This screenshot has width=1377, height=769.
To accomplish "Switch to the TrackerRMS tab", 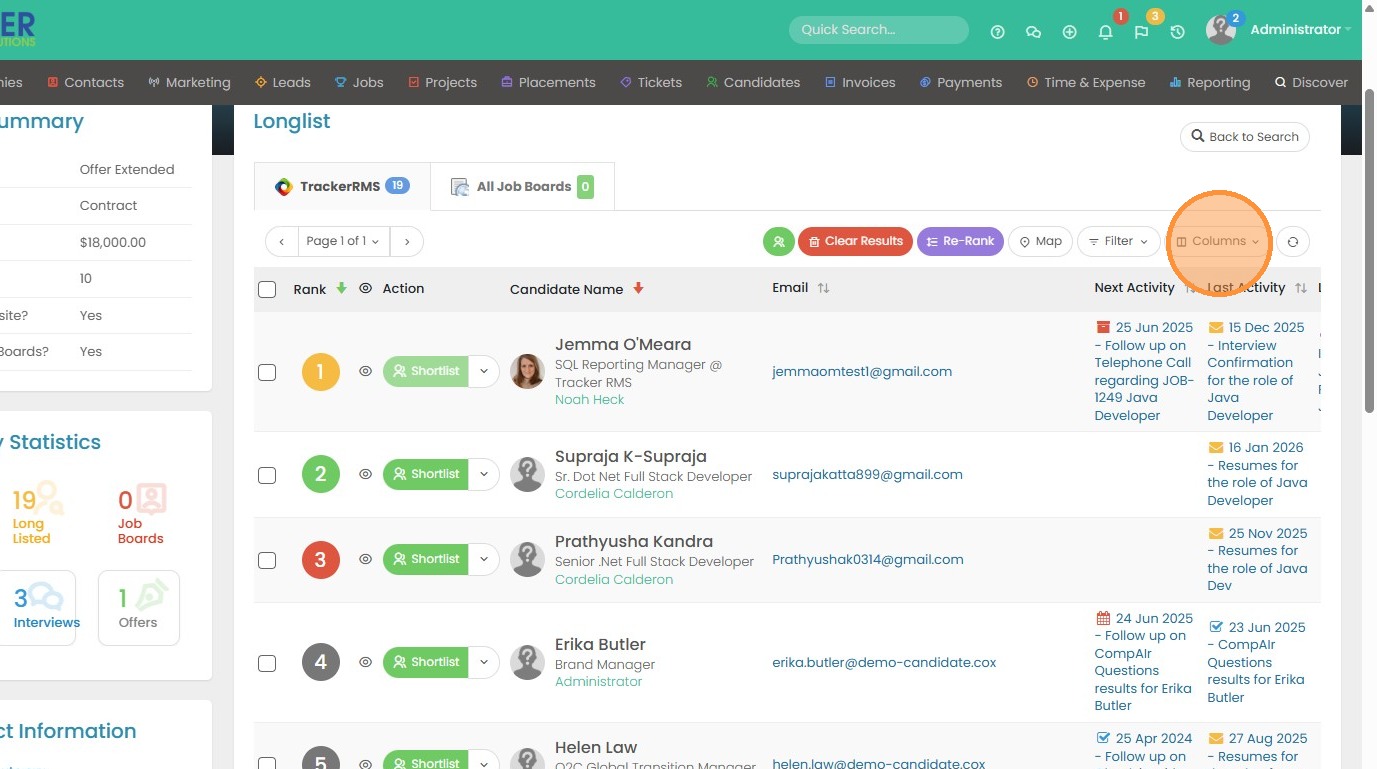I will click(343, 186).
